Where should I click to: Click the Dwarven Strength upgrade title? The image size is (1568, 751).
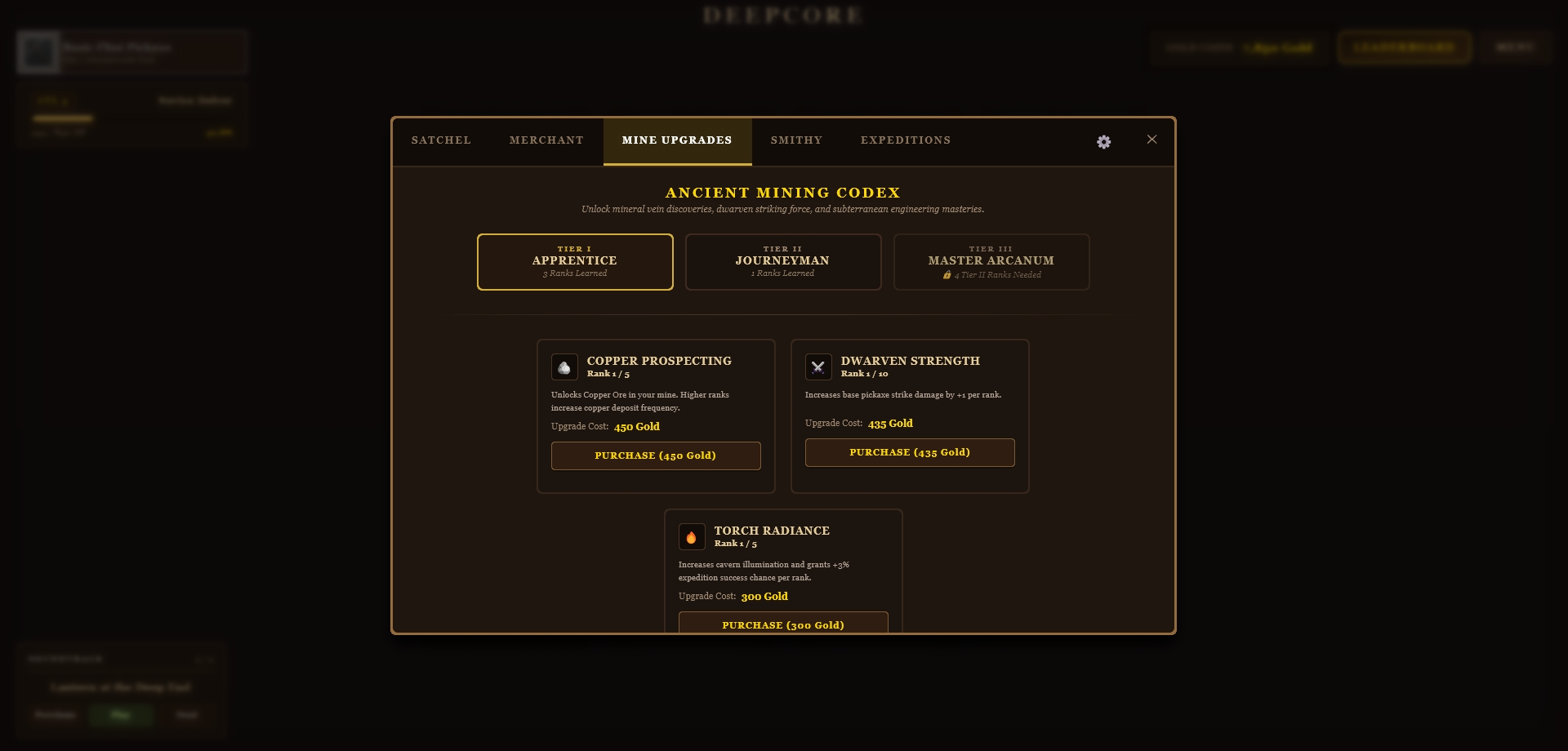coord(910,361)
